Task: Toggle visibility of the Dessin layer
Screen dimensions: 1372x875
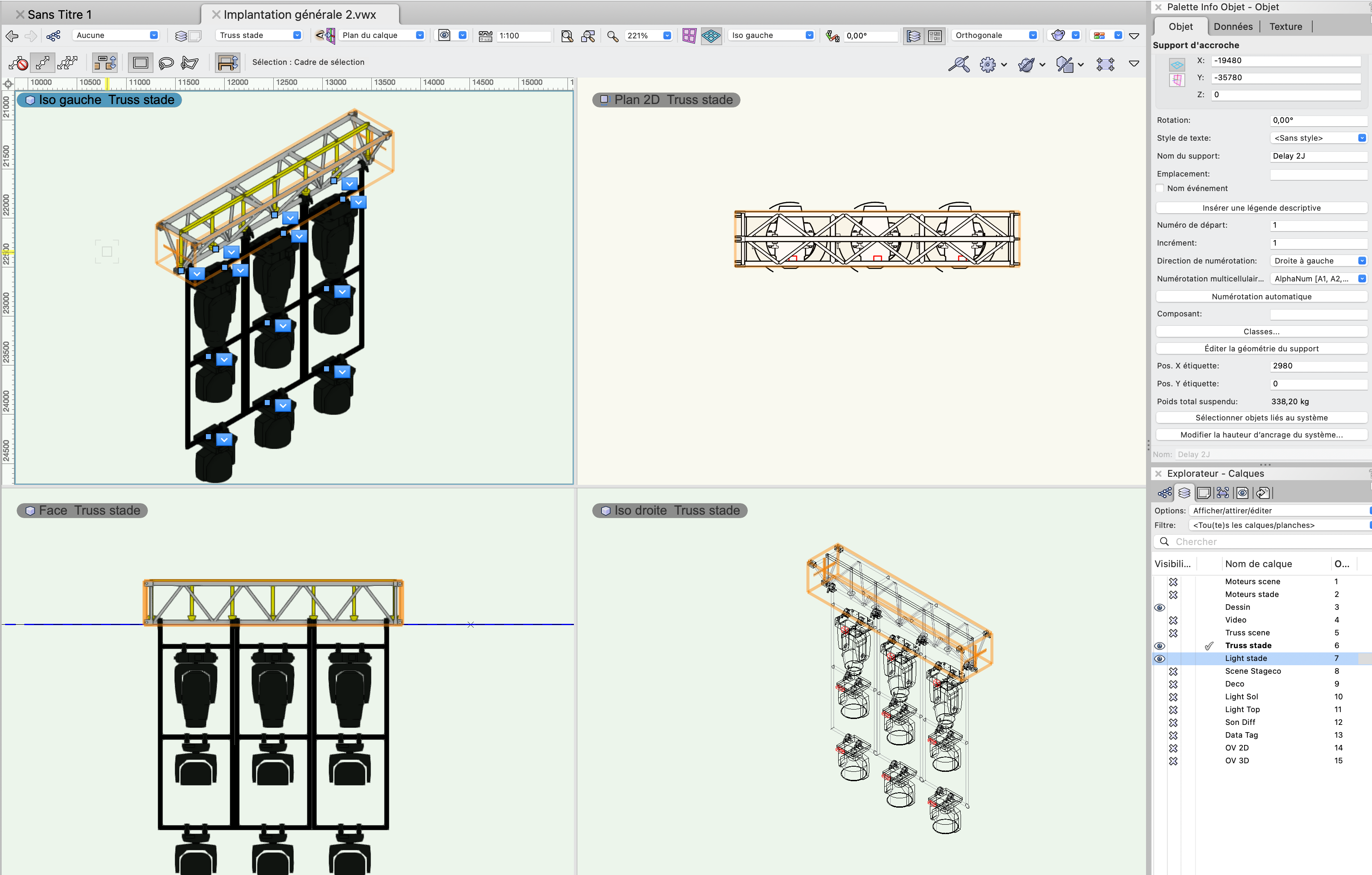Action: click(1159, 607)
